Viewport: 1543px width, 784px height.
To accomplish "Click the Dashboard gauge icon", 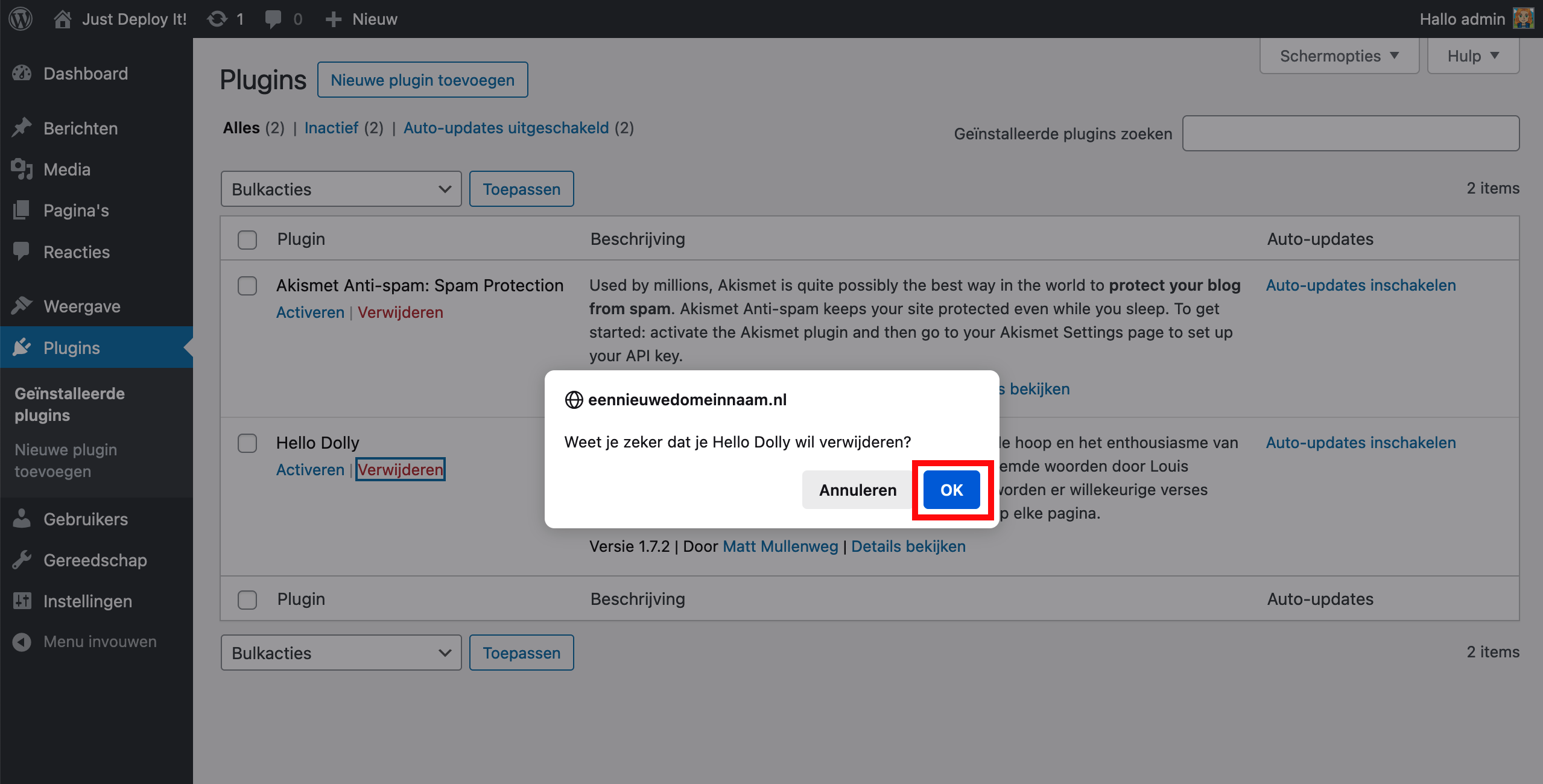I will pos(22,74).
